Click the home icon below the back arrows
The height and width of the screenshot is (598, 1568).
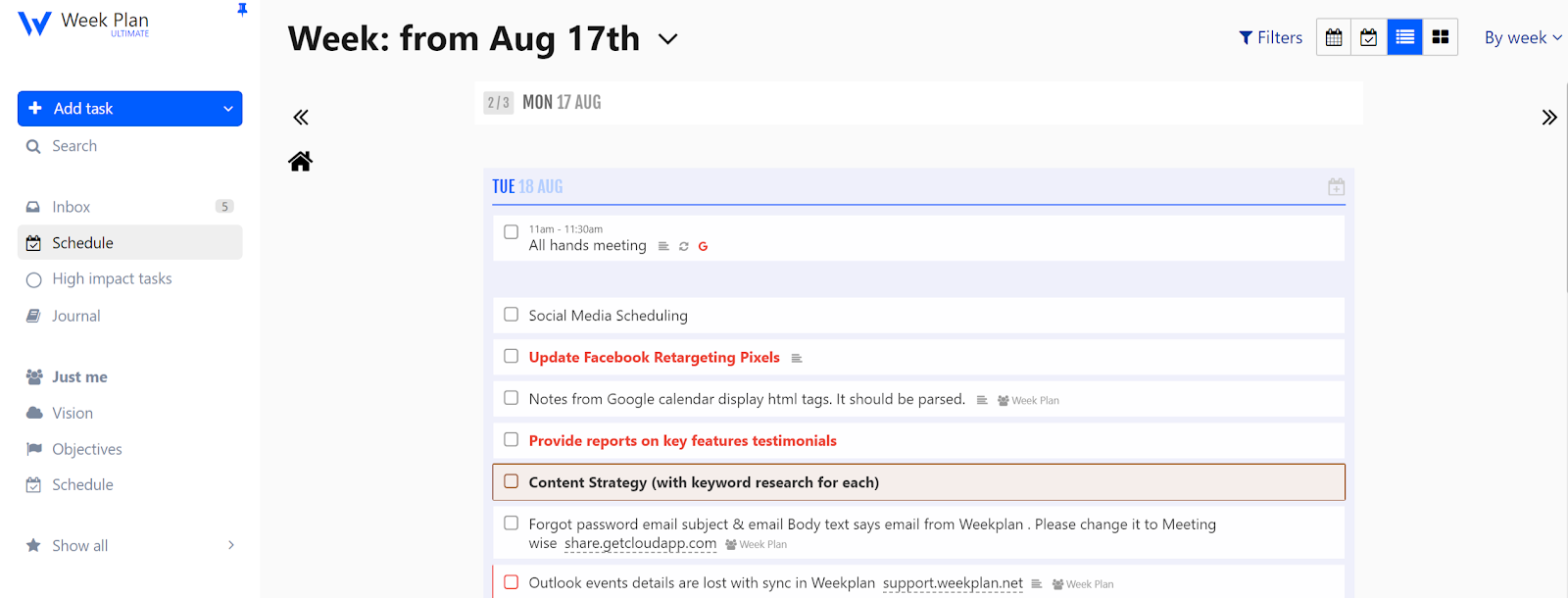(x=300, y=161)
